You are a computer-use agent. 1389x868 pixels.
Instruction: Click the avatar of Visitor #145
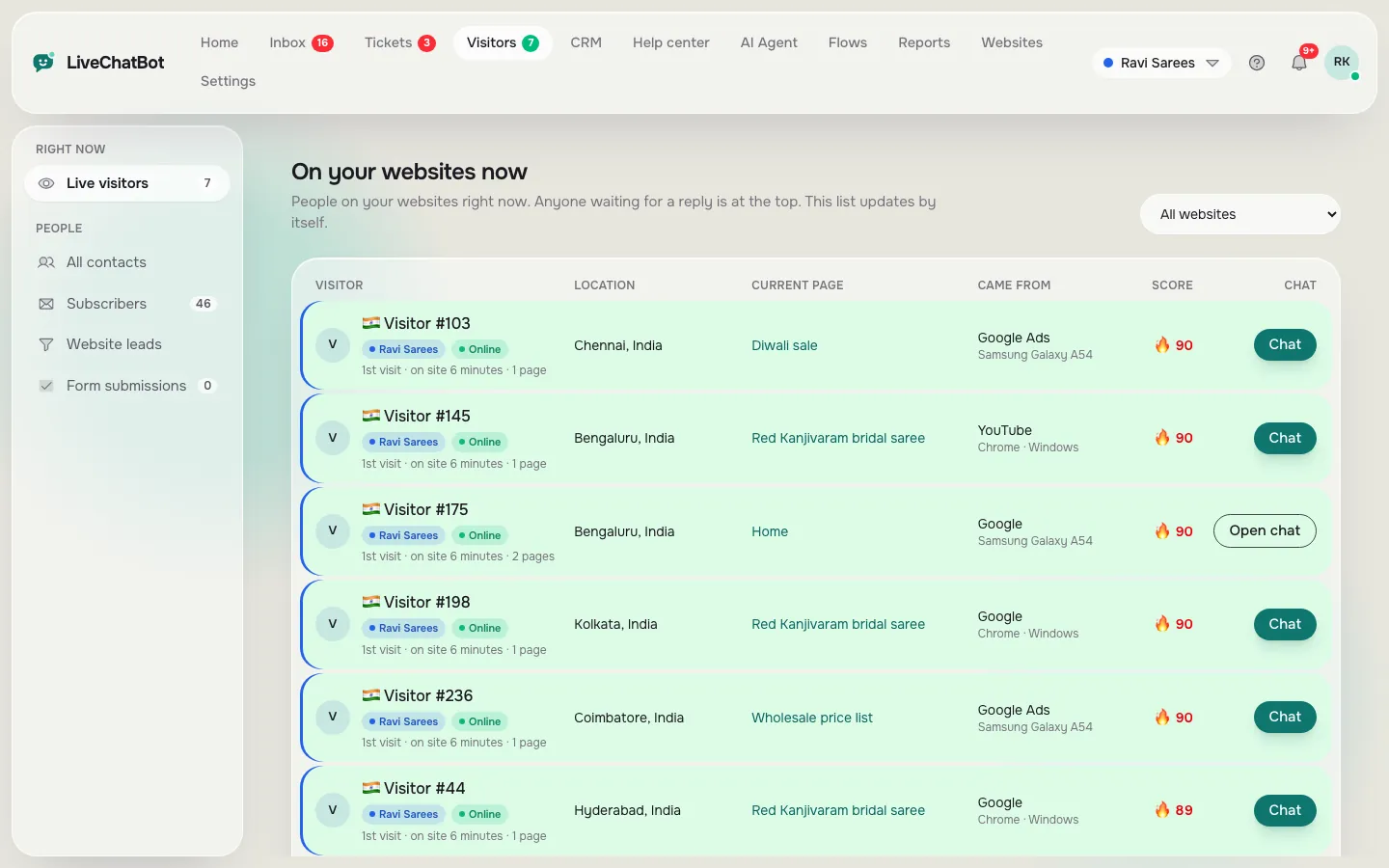pos(333,438)
